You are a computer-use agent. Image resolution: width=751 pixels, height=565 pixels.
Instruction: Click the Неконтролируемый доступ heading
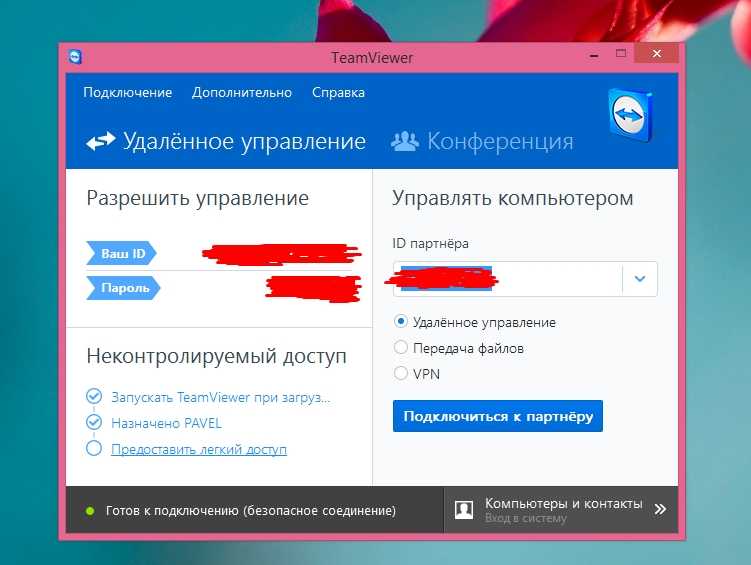pyautogui.click(x=216, y=356)
